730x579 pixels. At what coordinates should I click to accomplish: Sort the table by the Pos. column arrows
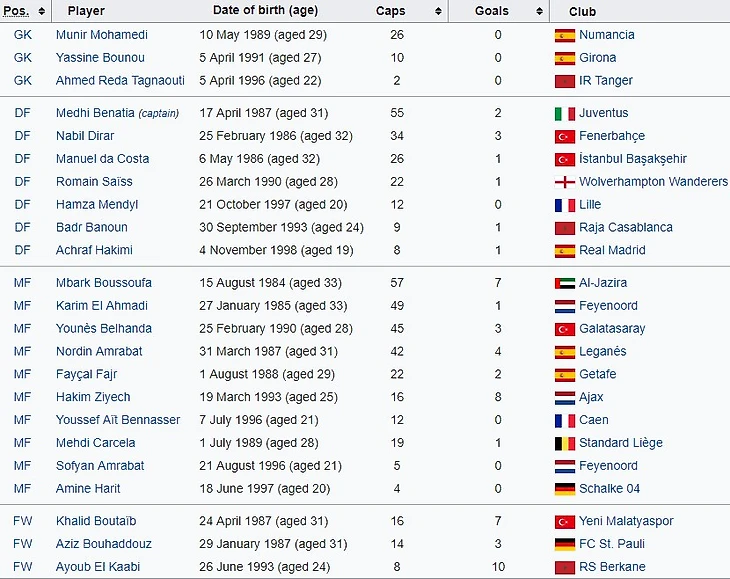pyautogui.click(x=41, y=11)
